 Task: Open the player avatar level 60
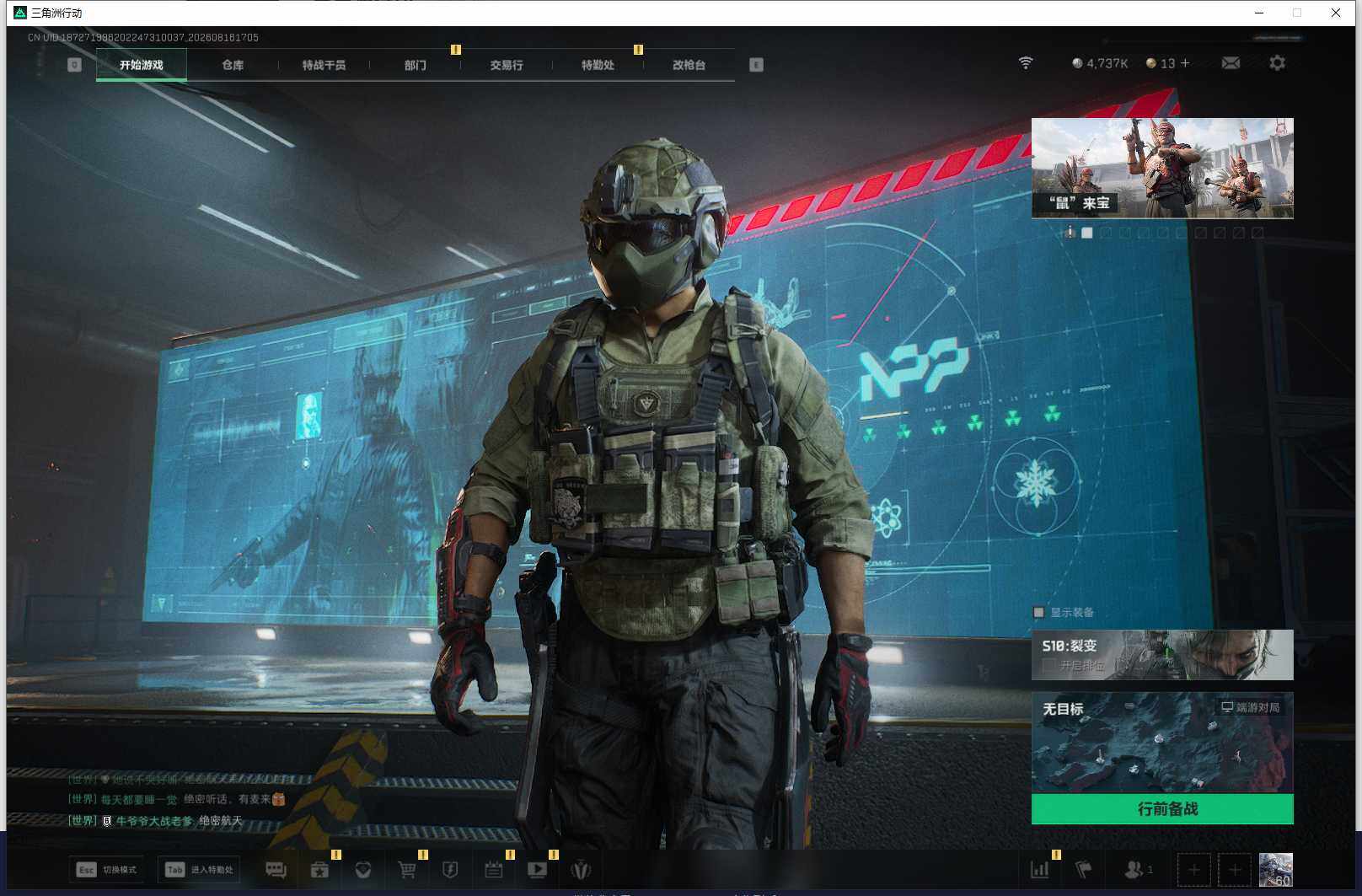pyautogui.click(x=1276, y=870)
